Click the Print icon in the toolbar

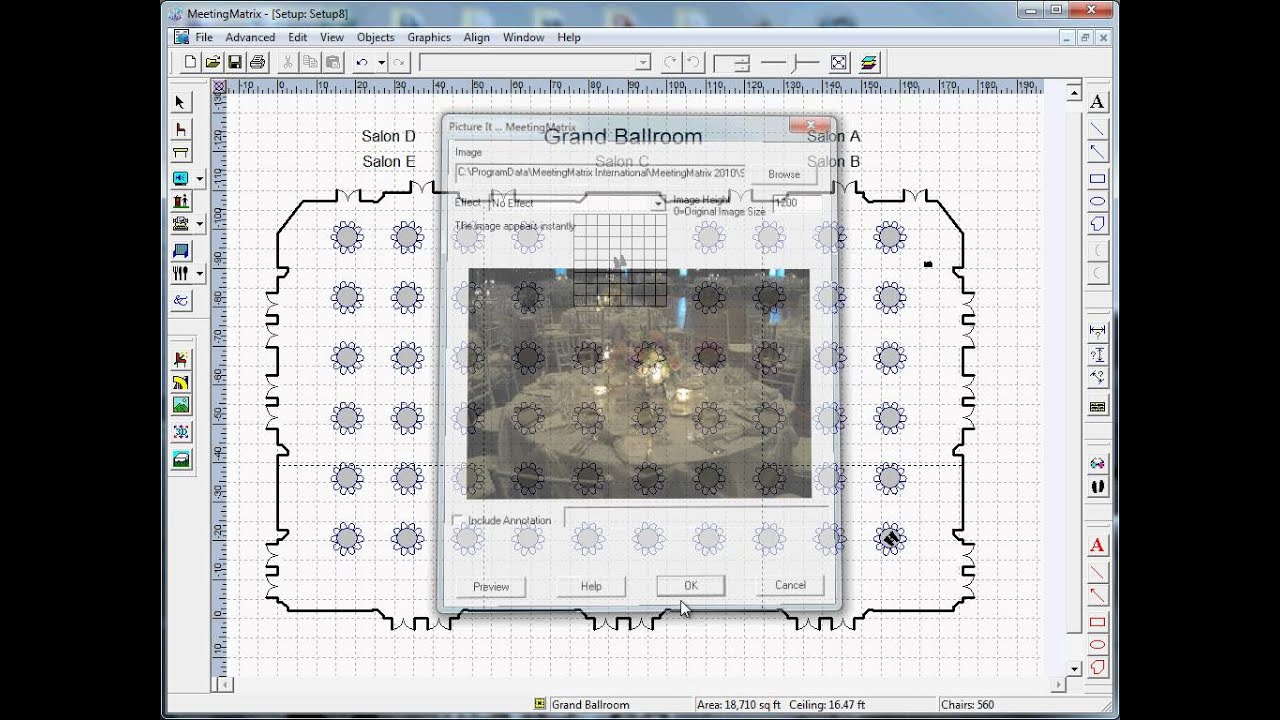pyautogui.click(x=257, y=62)
